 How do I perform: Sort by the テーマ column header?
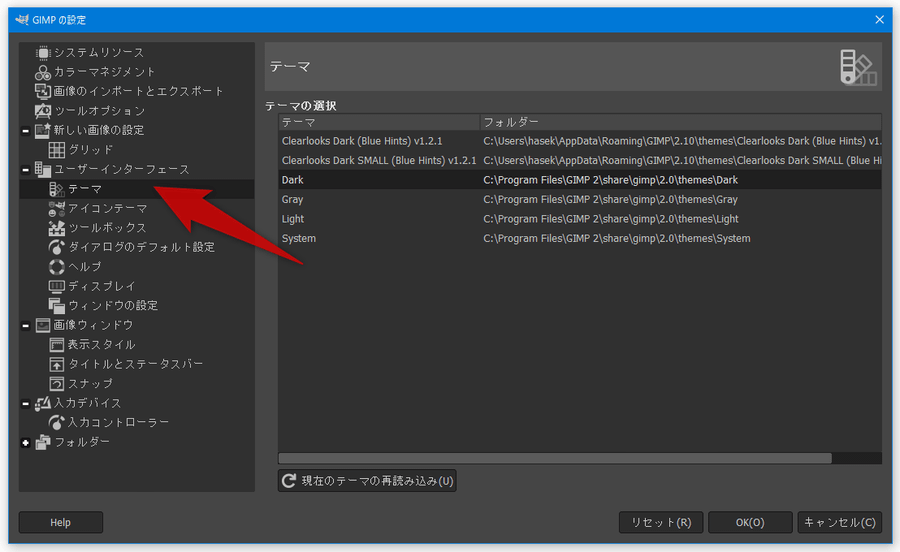click(379, 122)
